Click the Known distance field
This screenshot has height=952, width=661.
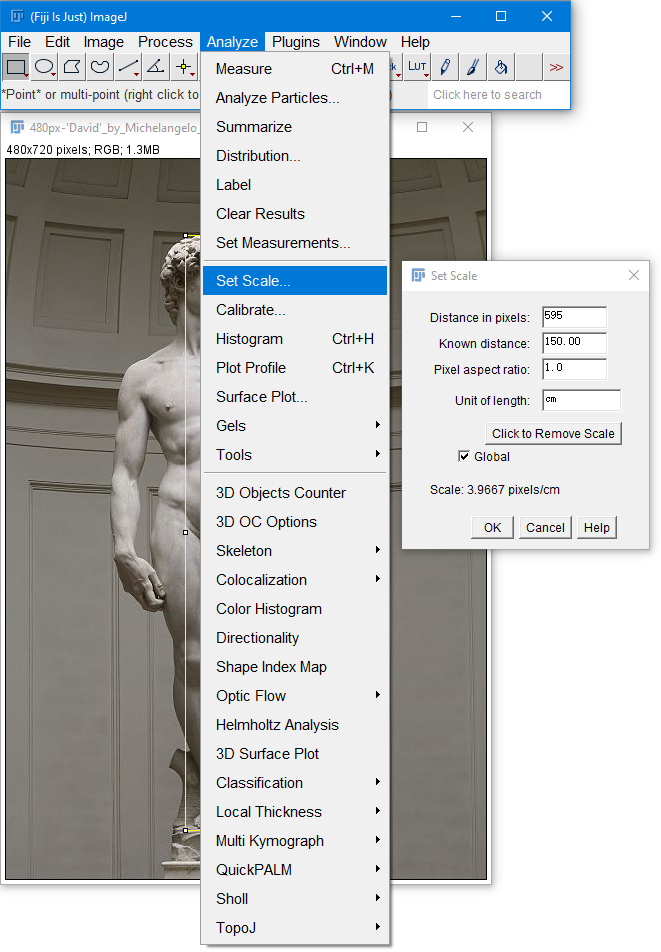(574, 343)
